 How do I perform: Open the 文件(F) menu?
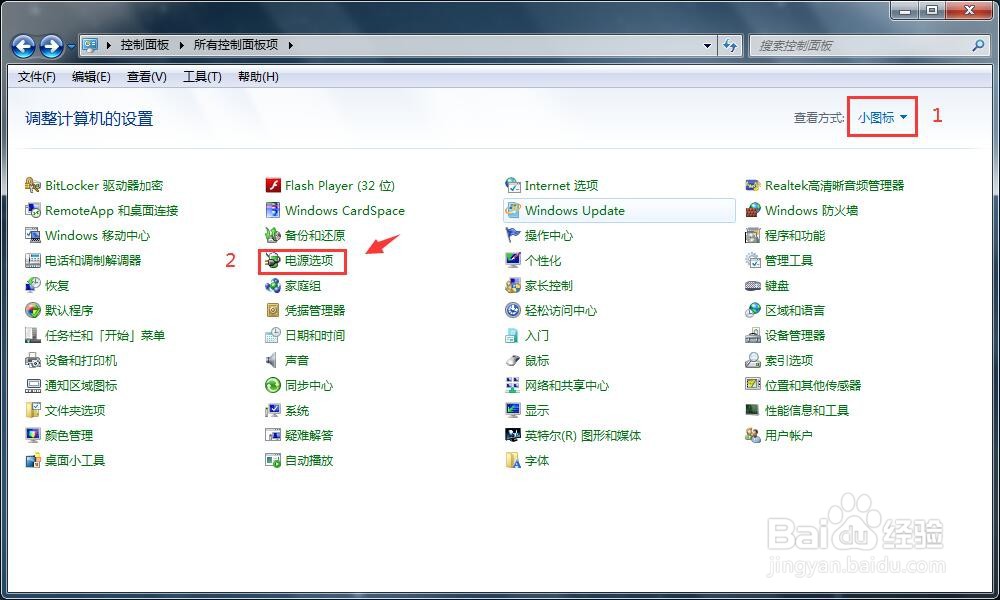(x=36, y=77)
